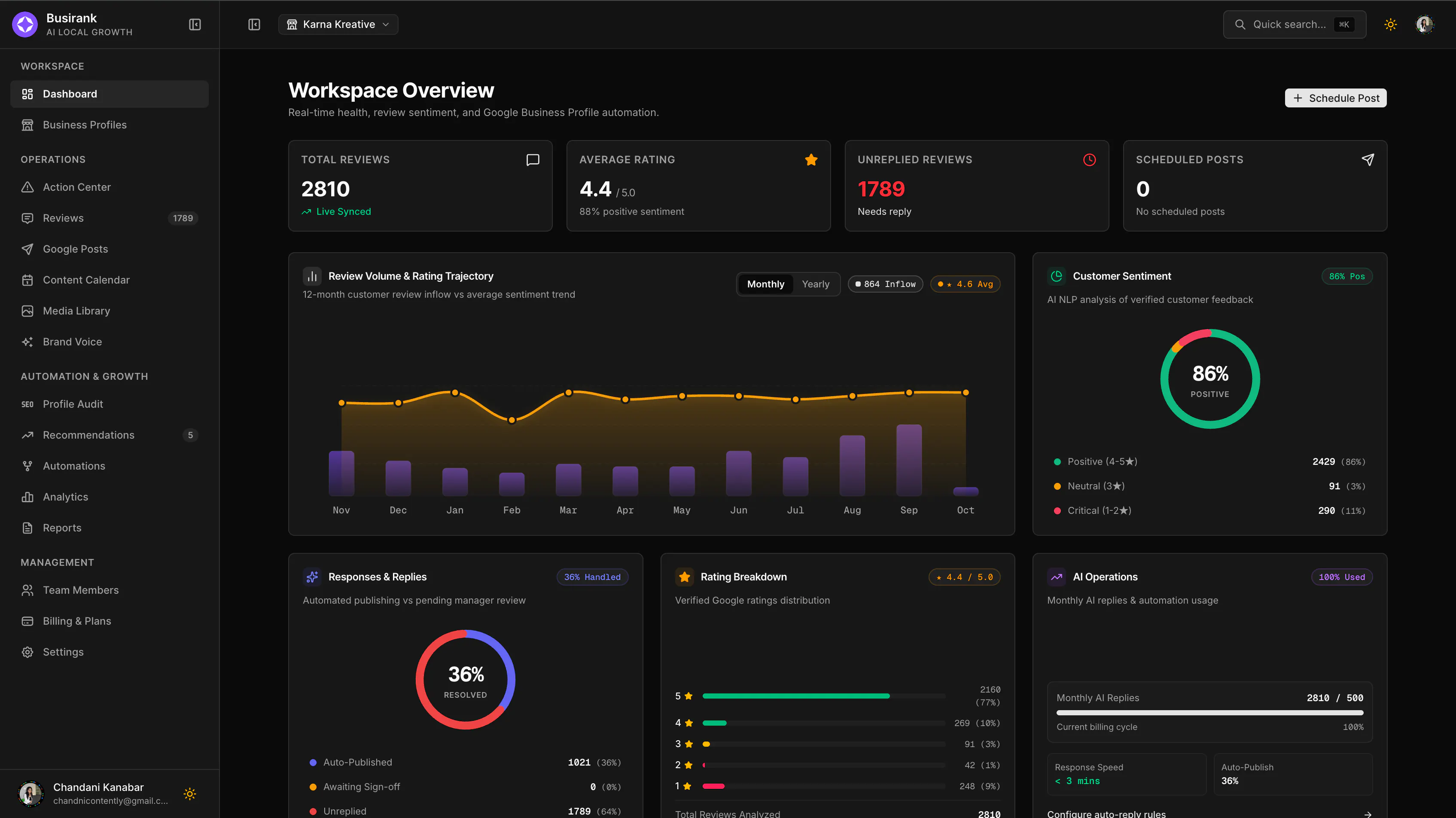The height and width of the screenshot is (818, 1456).
Task: Click the 4.6 Avg badge
Action: (x=966, y=284)
